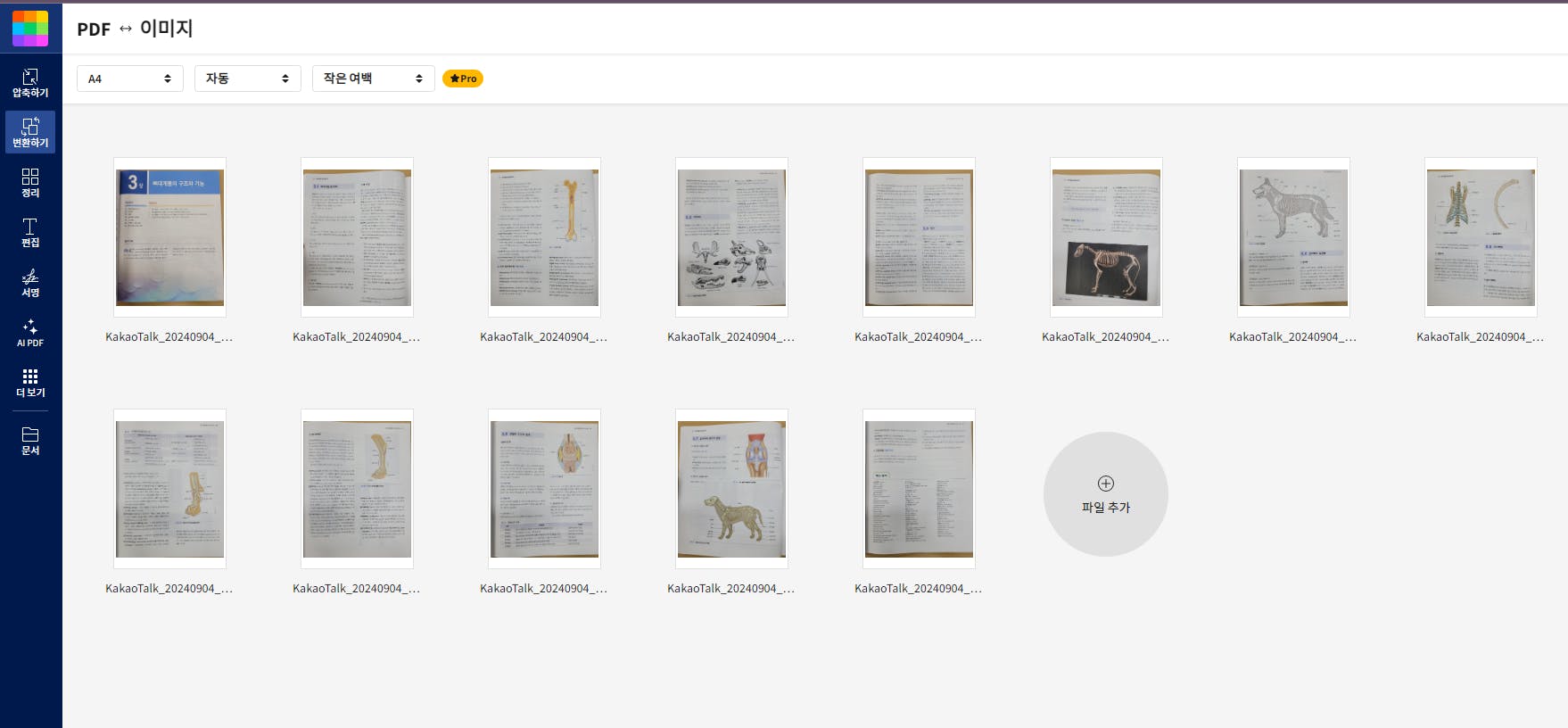Select the dog skeleton photo page thumbnail

1106,237
